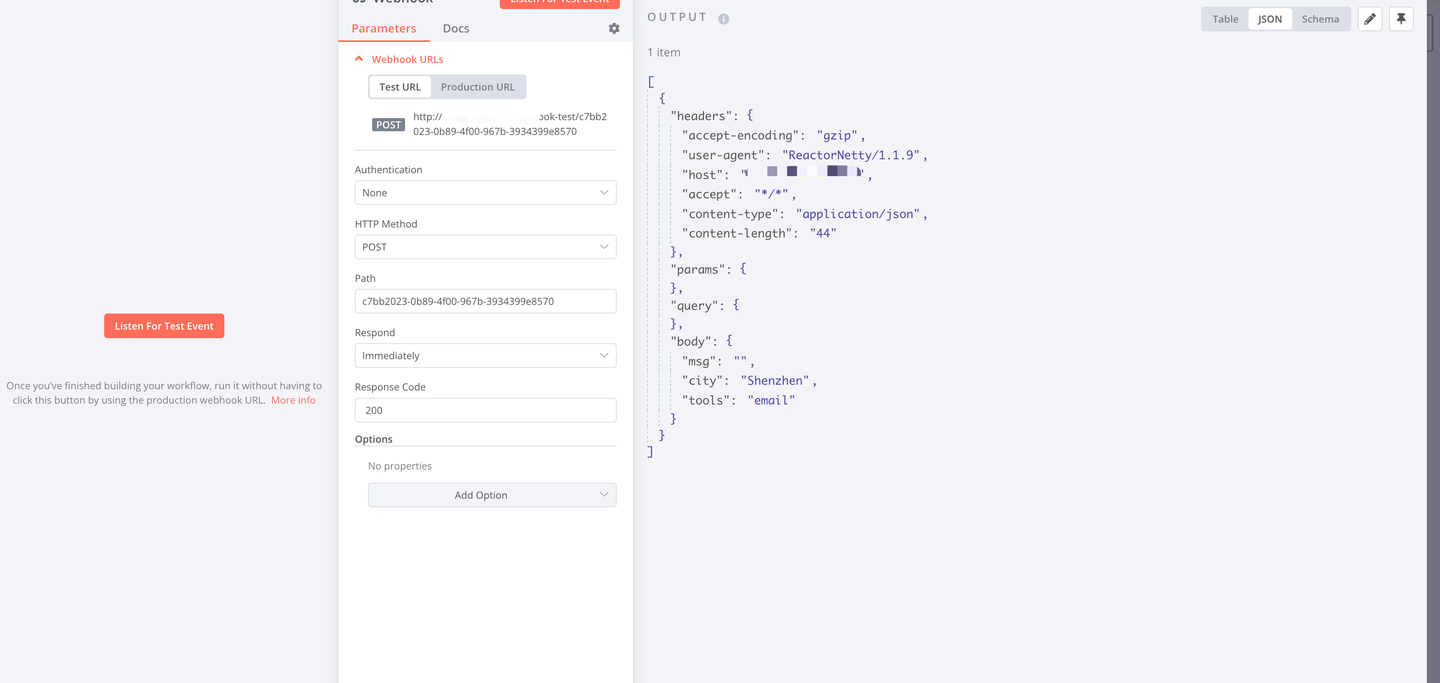
Task: Open node settings gear icon
Action: click(614, 28)
